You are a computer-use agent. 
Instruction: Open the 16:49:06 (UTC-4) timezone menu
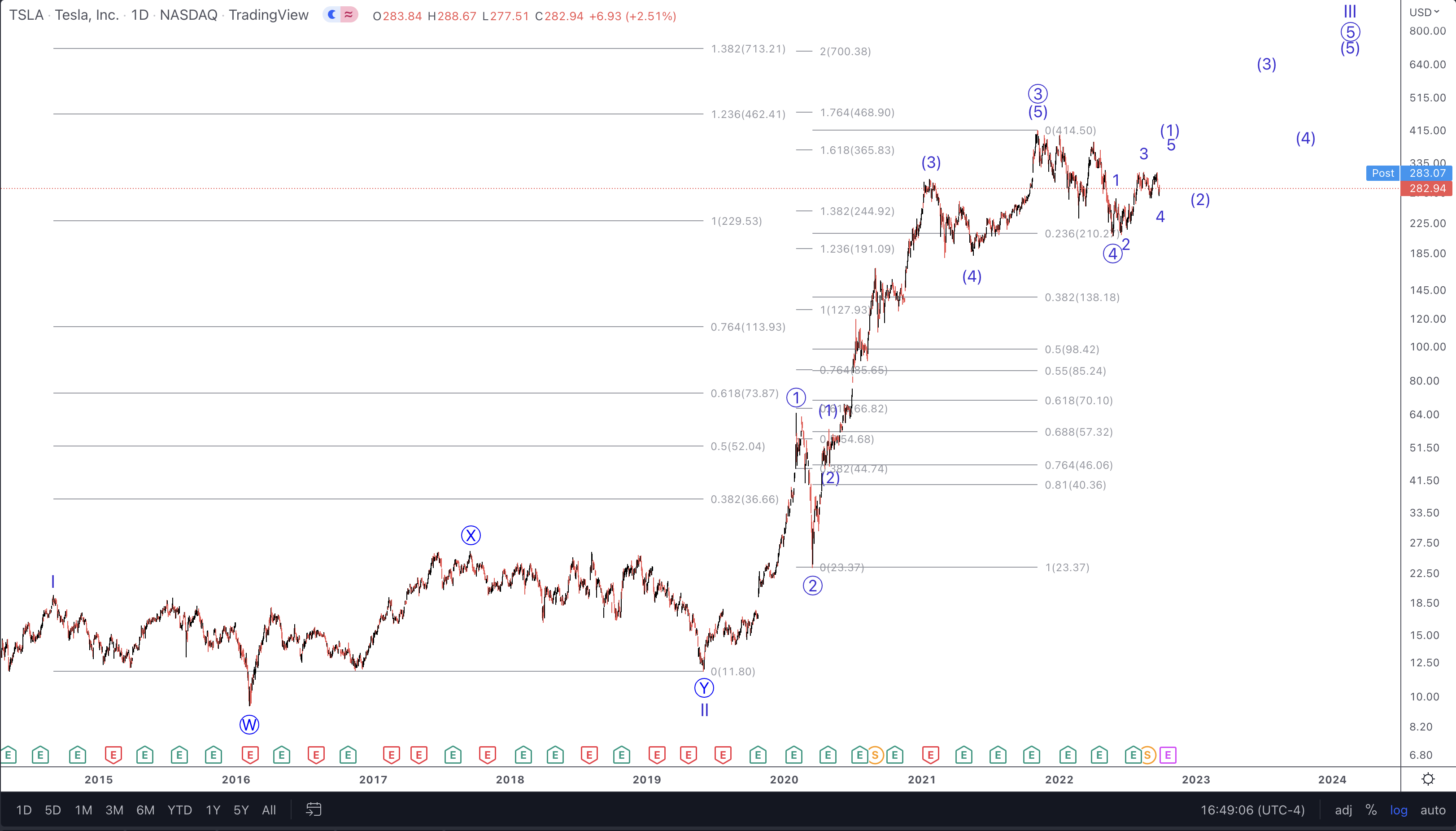pyautogui.click(x=1252, y=809)
